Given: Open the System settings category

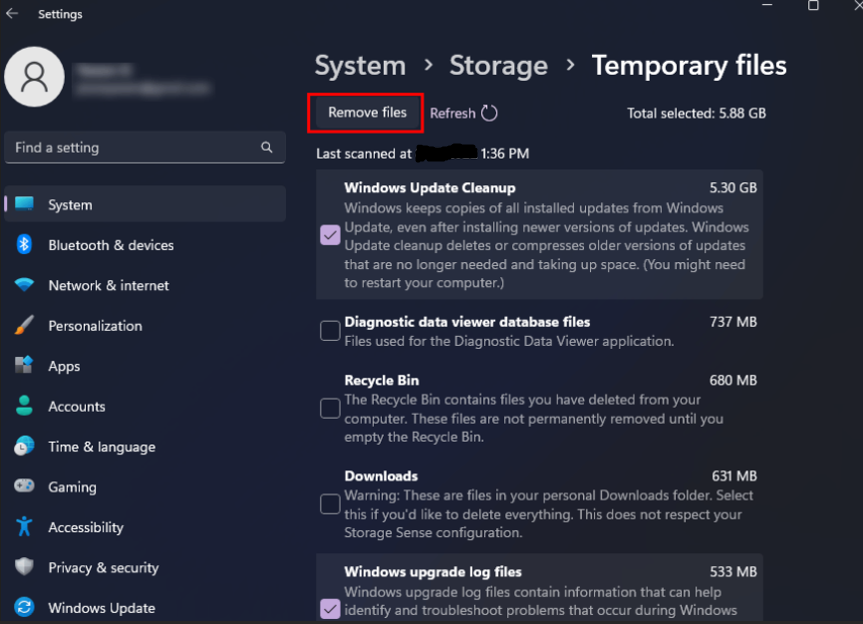Looking at the screenshot, I should (145, 204).
